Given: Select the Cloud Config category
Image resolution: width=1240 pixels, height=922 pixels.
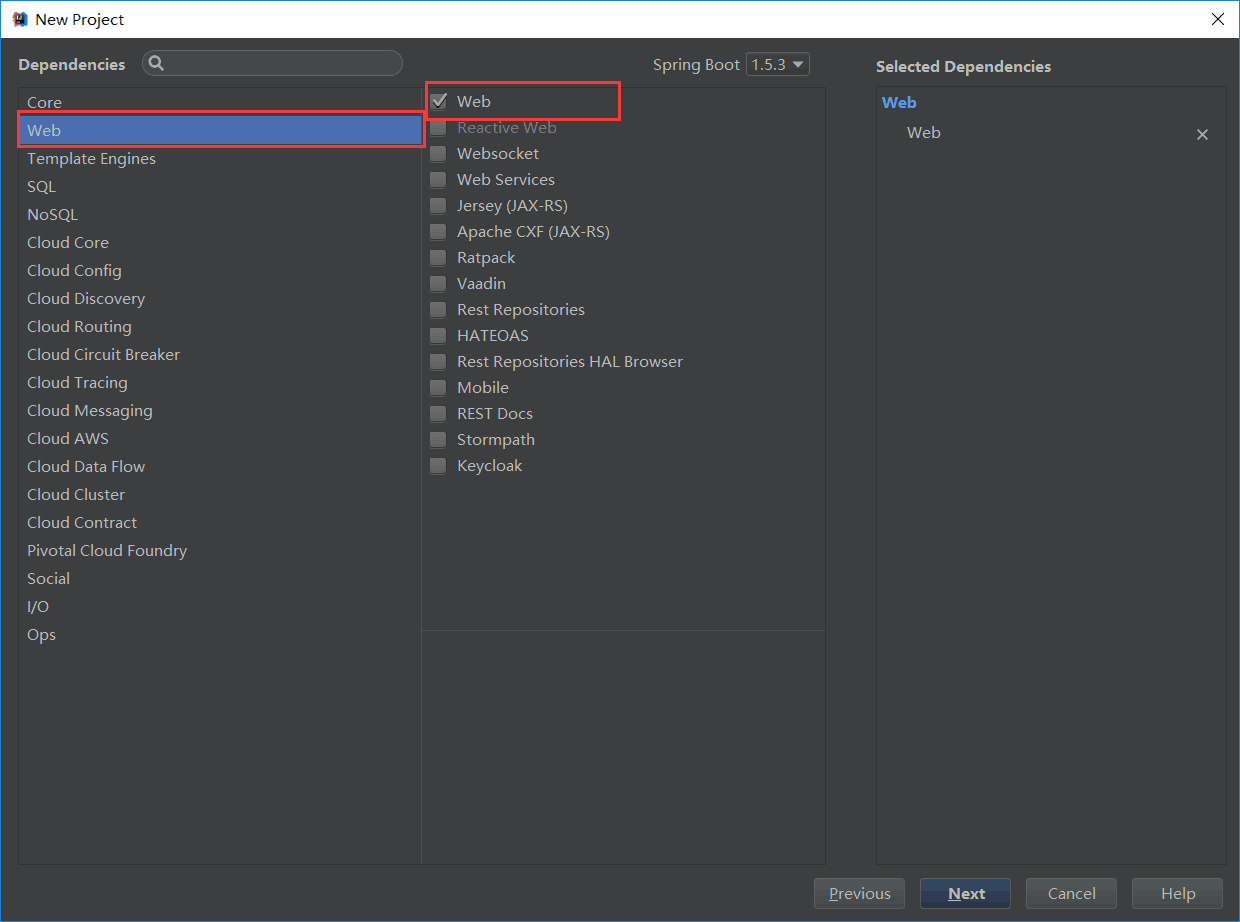Looking at the screenshot, I should point(220,270).
